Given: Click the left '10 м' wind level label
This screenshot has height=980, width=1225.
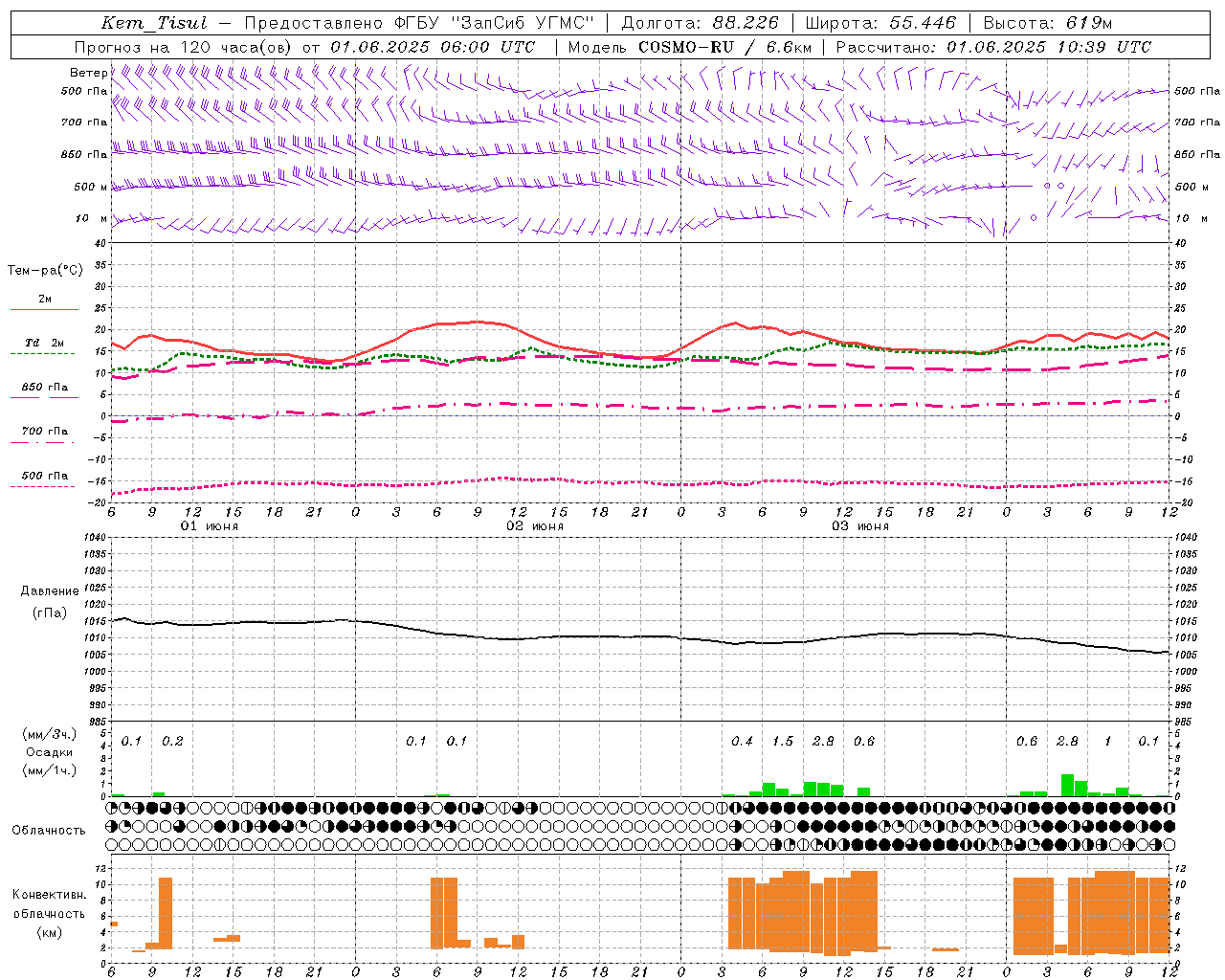Looking at the screenshot, I should coord(91,218).
